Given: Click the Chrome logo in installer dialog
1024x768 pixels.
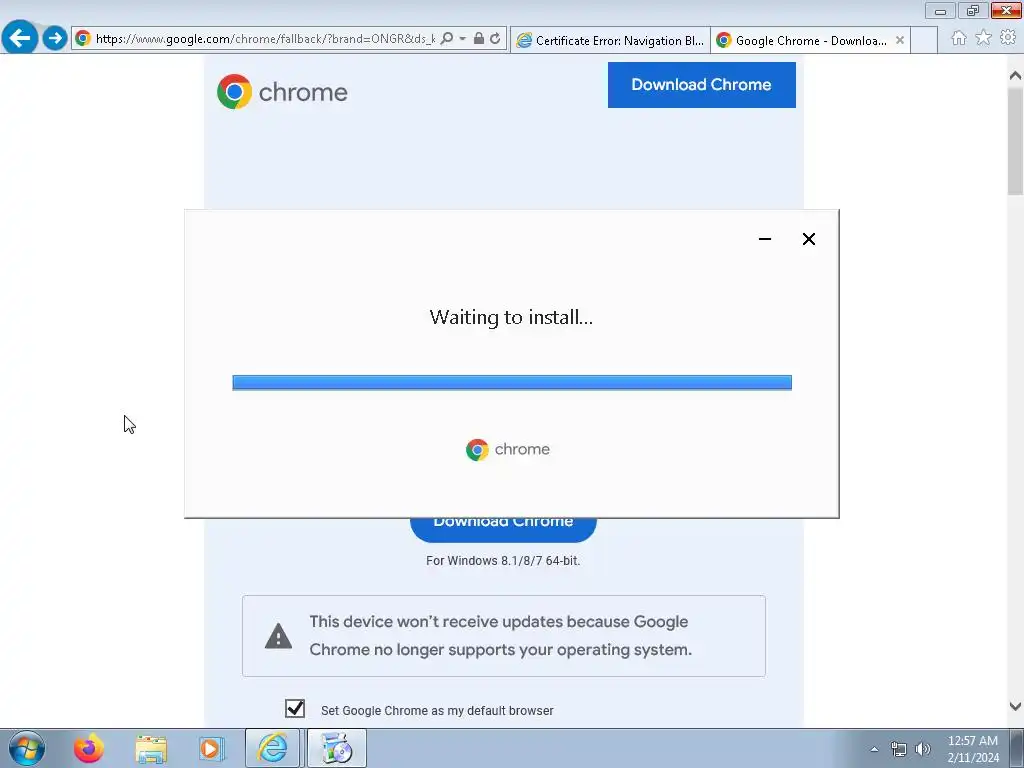Looking at the screenshot, I should click(x=507, y=450).
